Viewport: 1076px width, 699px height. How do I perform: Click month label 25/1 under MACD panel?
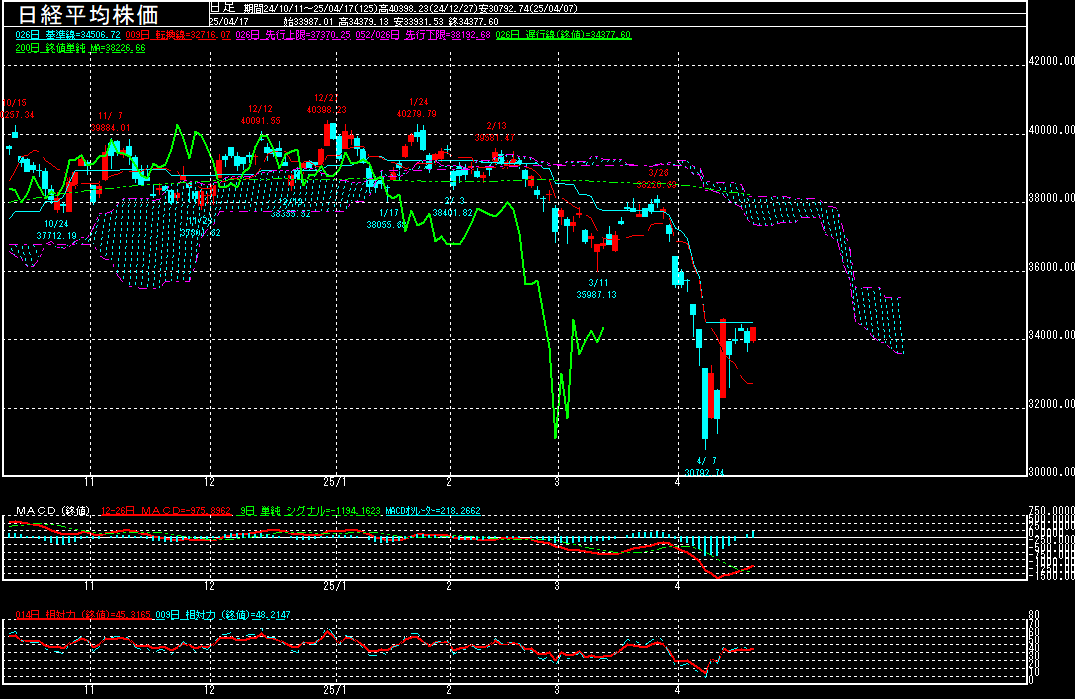[x=335, y=586]
